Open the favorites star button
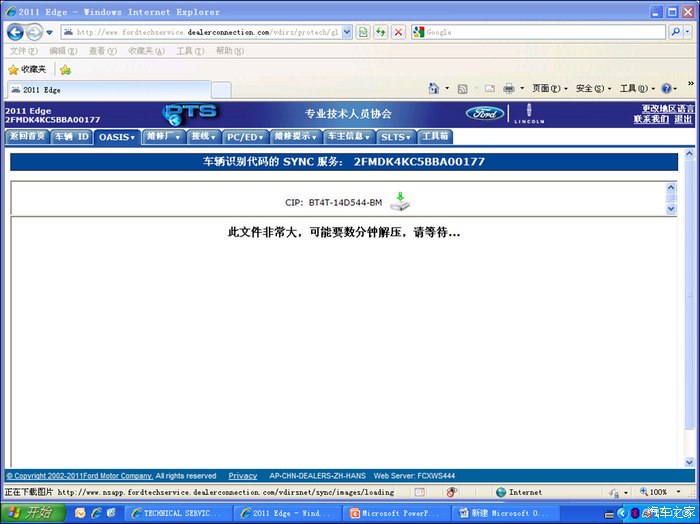This screenshot has width=700, height=524. coord(27,69)
